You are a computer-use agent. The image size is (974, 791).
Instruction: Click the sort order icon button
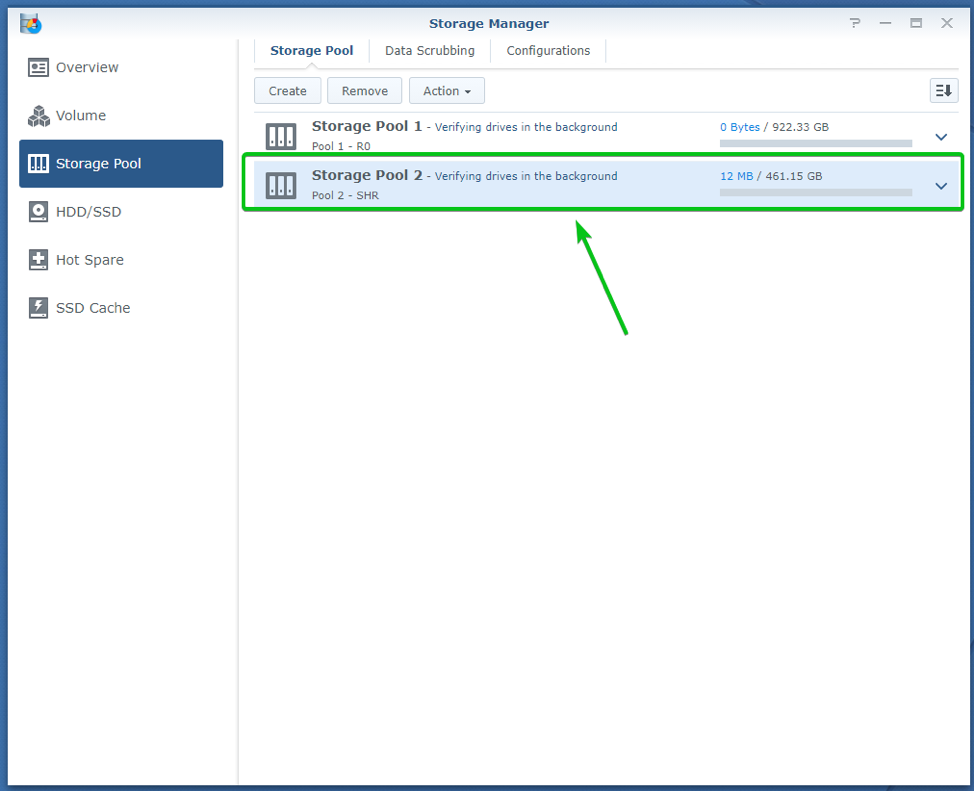click(943, 91)
